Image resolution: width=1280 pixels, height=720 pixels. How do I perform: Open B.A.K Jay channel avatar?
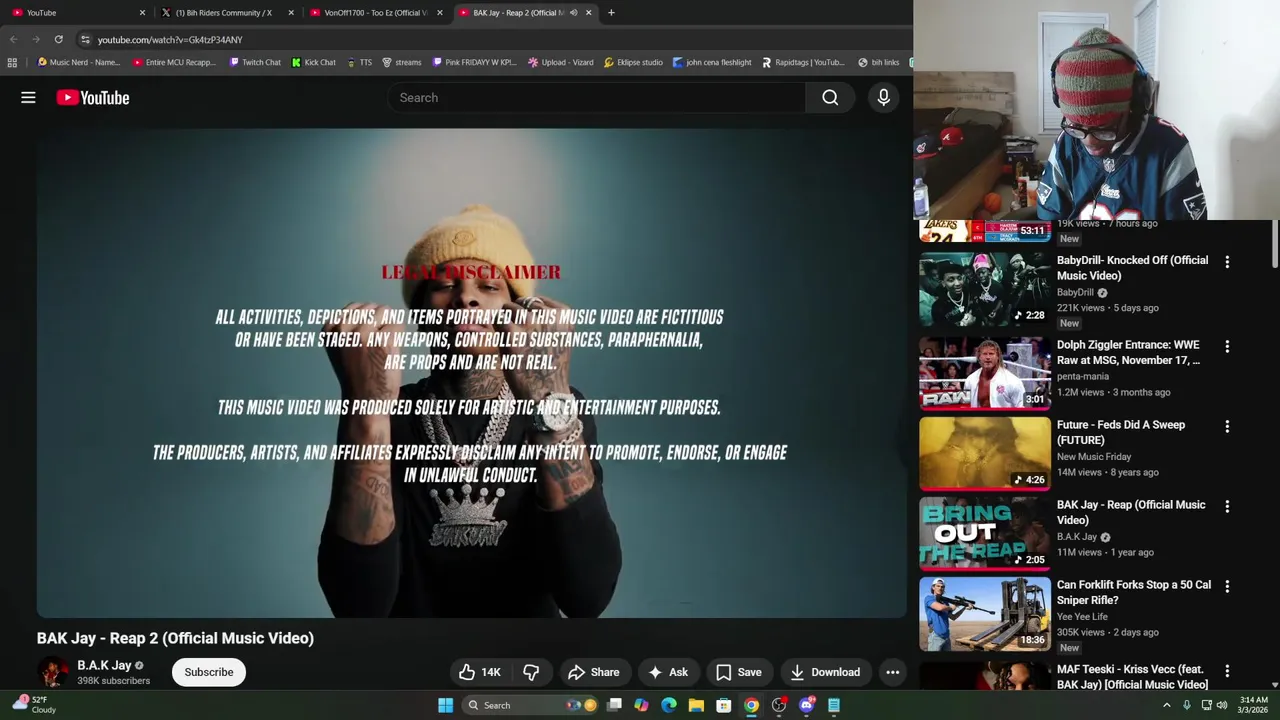click(x=53, y=672)
